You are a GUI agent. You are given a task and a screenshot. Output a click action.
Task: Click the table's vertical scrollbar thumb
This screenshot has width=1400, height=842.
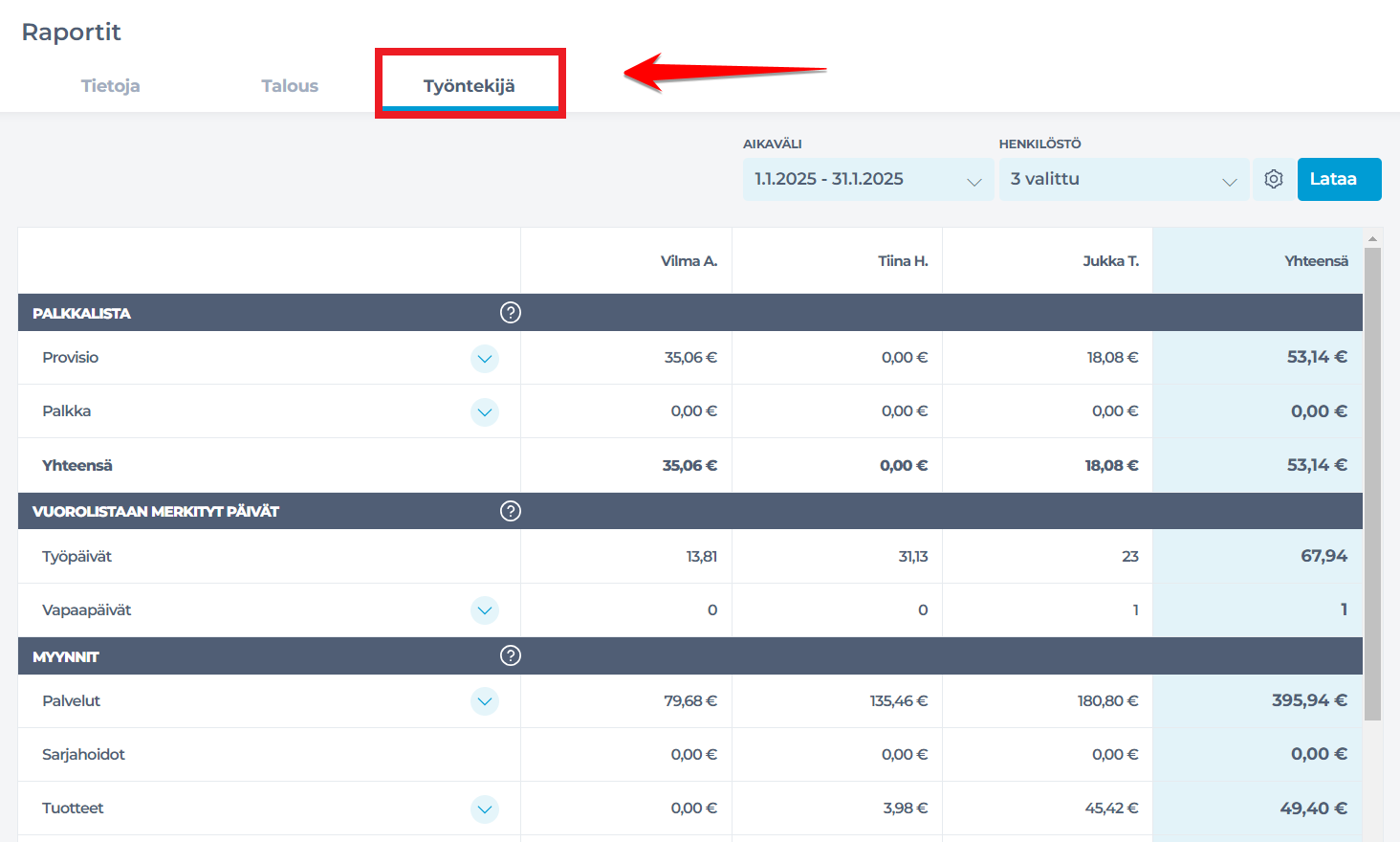click(x=1372, y=483)
